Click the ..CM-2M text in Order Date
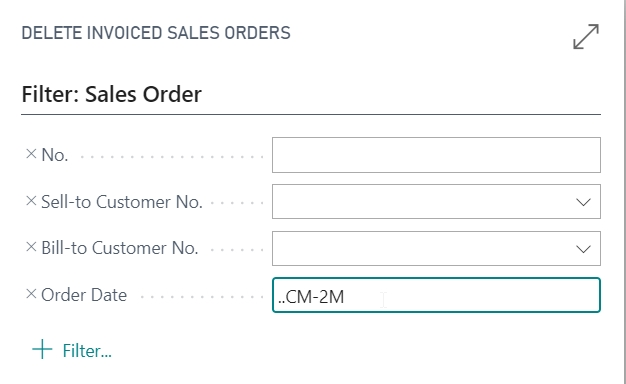The width and height of the screenshot is (626, 384). (x=311, y=297)
